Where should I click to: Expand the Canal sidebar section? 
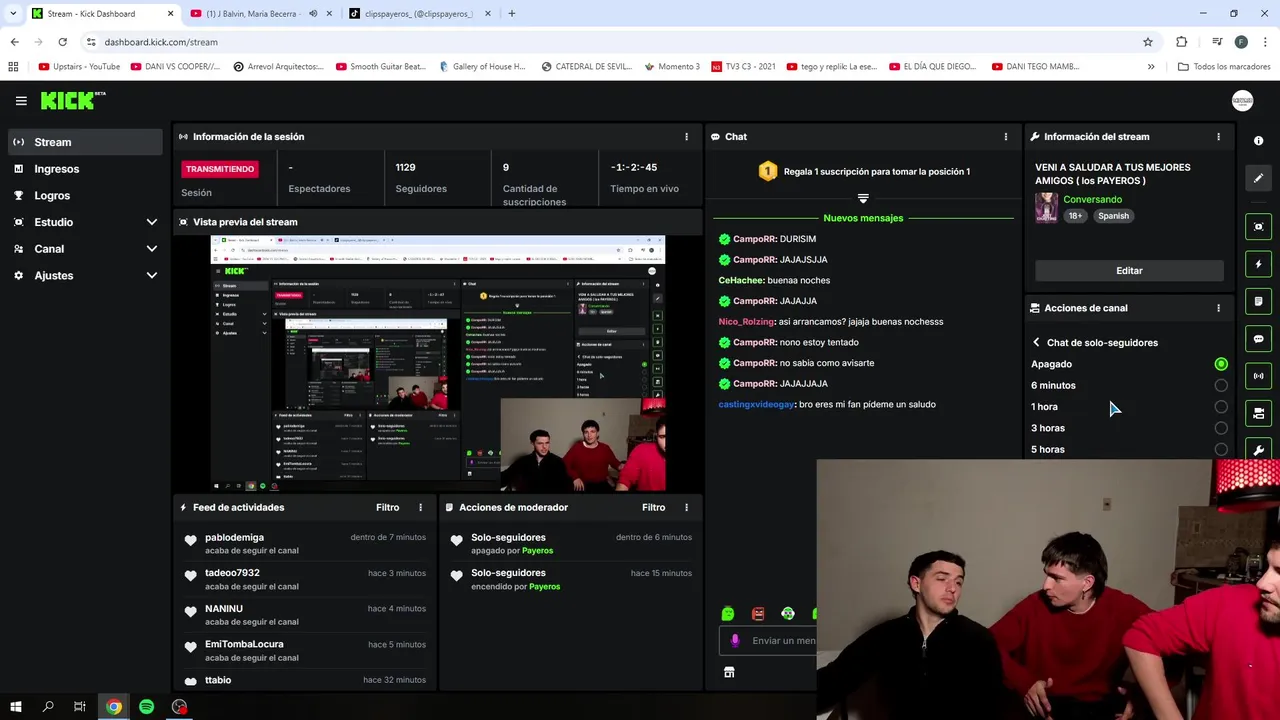coord(152,249)
